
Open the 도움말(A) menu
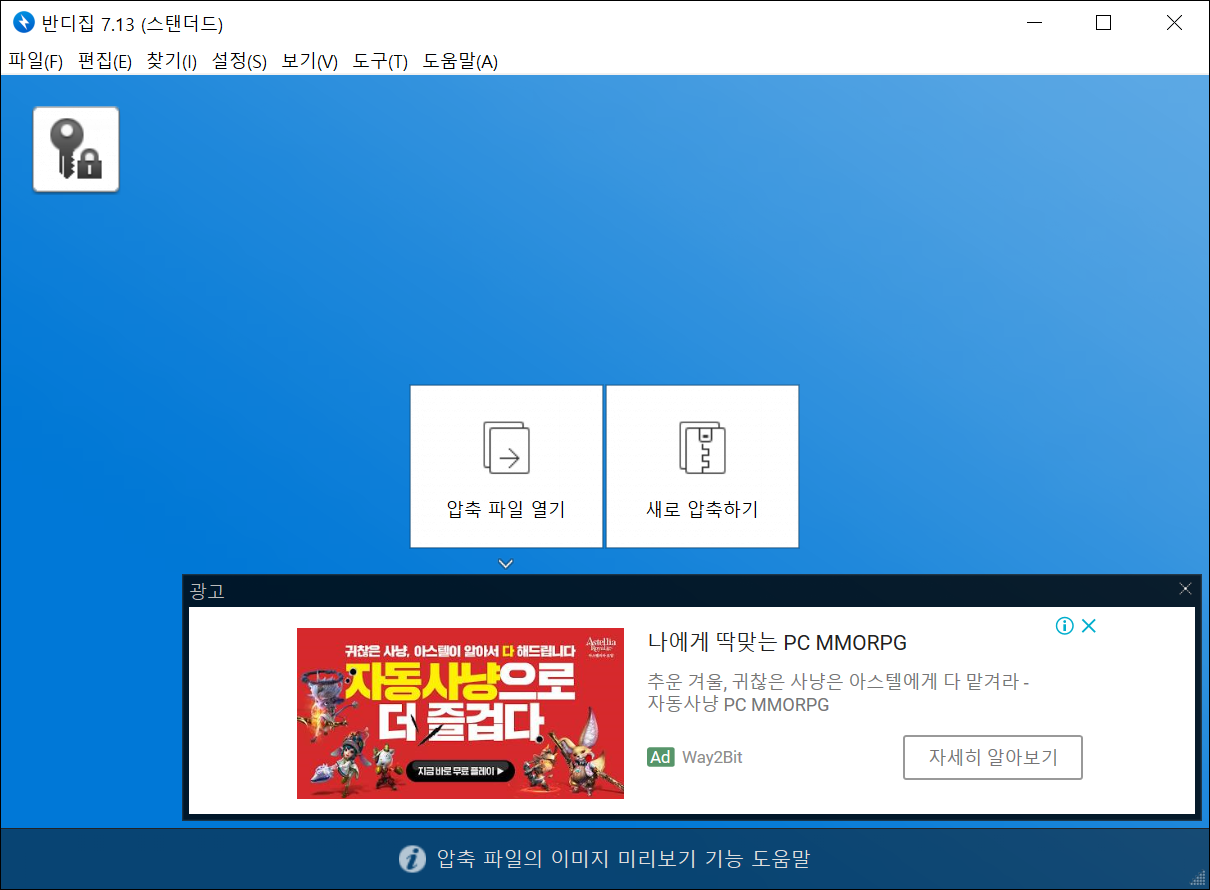(460, 61)
